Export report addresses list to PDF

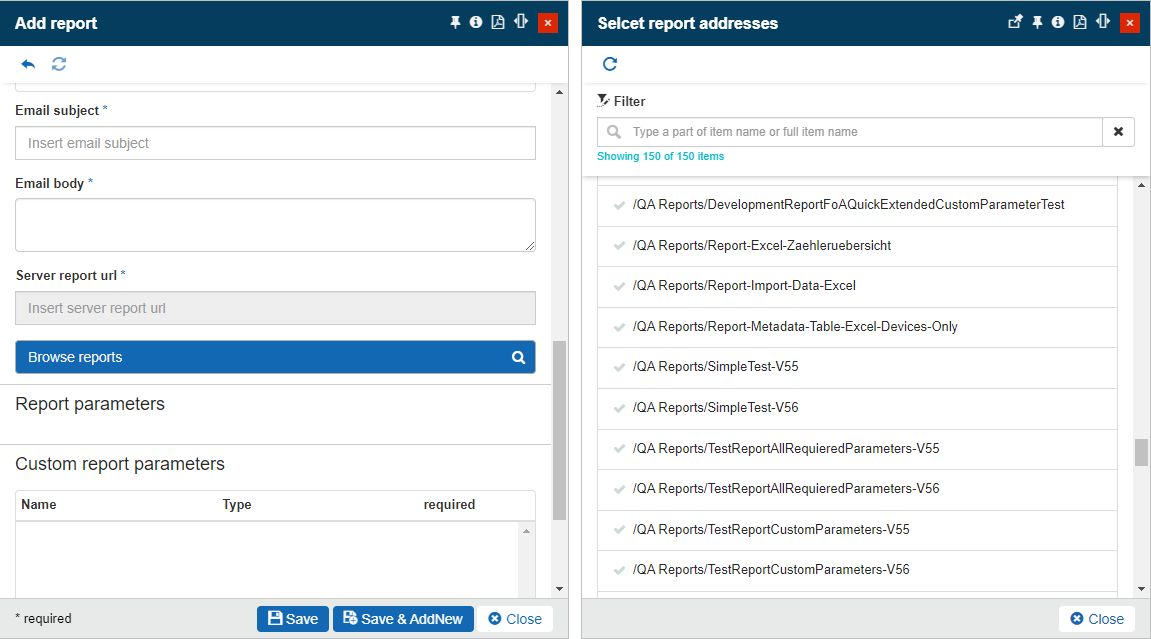pyautogui.click(x=1081, y=21)
